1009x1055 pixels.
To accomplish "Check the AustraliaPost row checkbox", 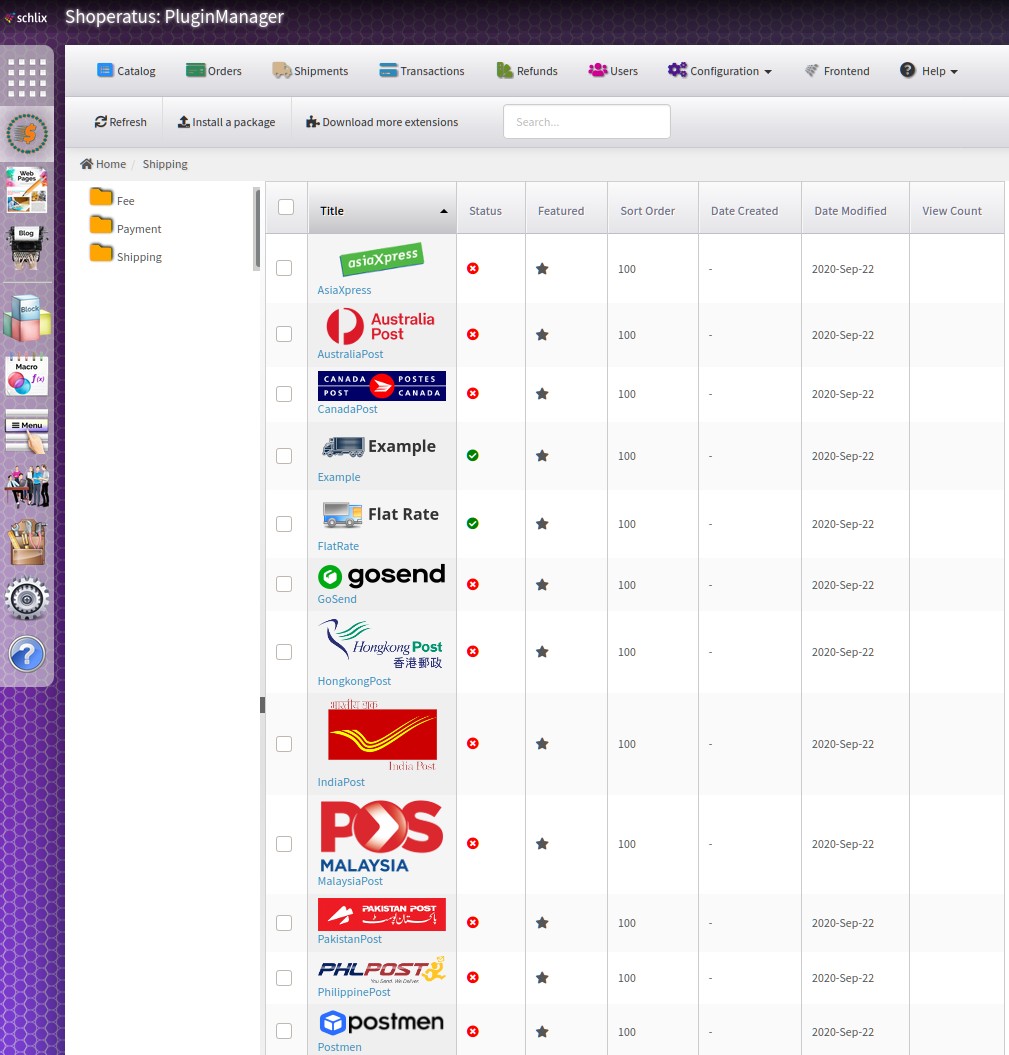I will pyautogui.click(x=284, y=334).
